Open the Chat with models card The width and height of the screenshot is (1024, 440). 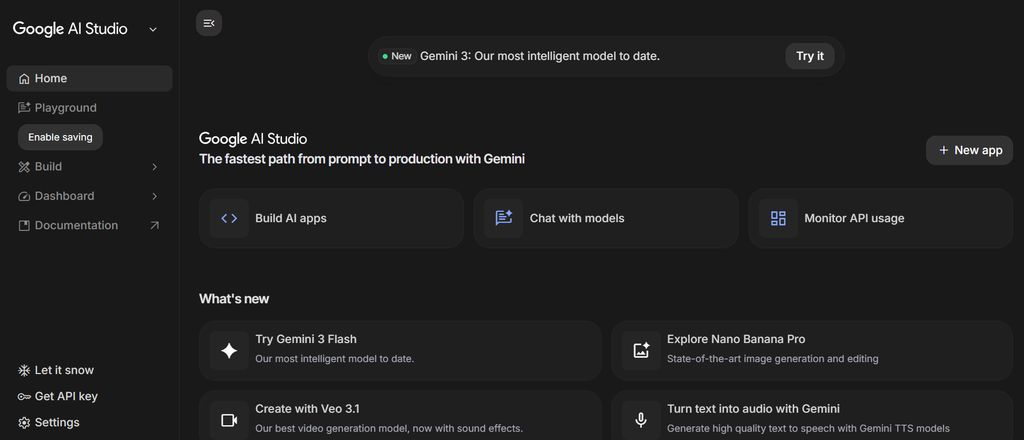(606, 218)
